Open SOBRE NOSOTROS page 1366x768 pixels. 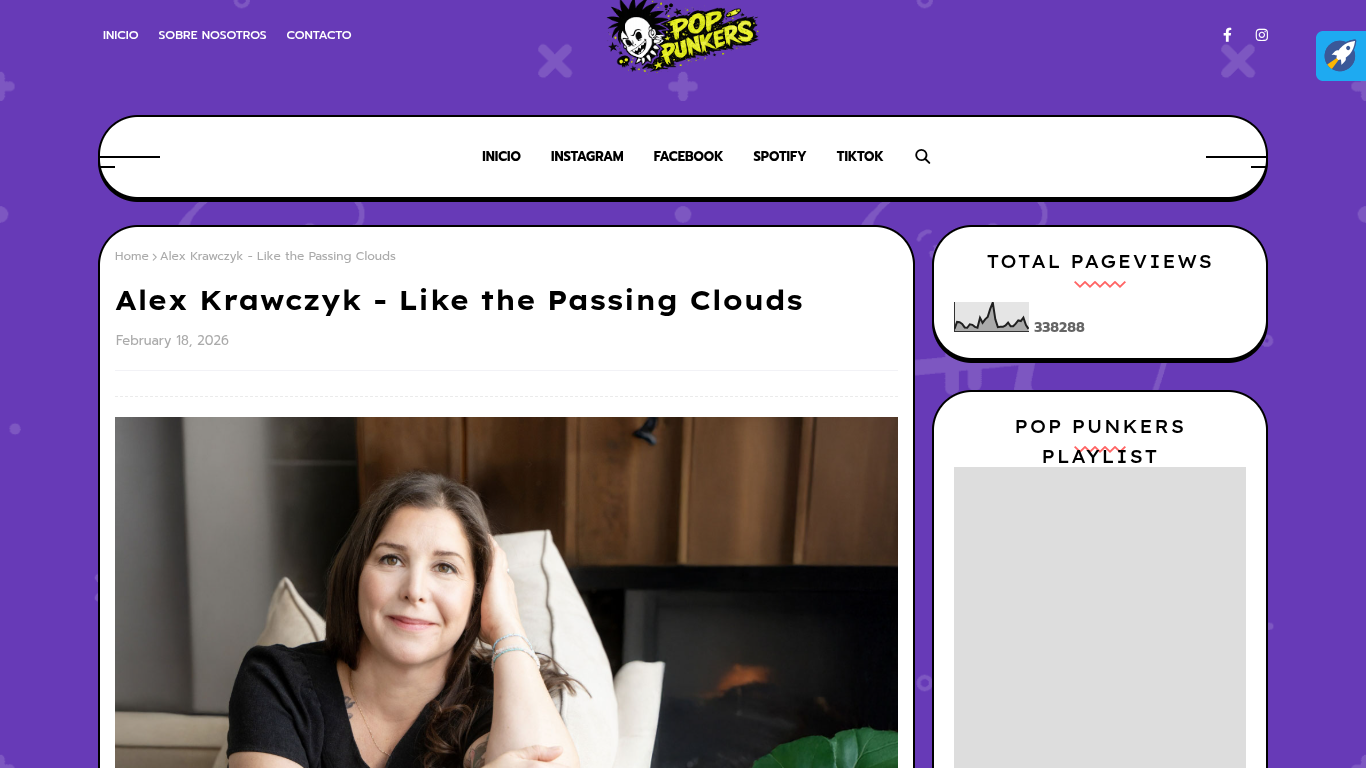212,35
